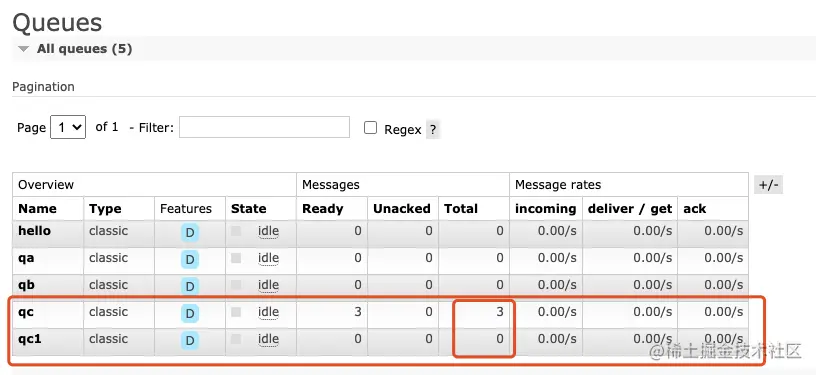Open the qc1 queue link

(x=30, y=339)
